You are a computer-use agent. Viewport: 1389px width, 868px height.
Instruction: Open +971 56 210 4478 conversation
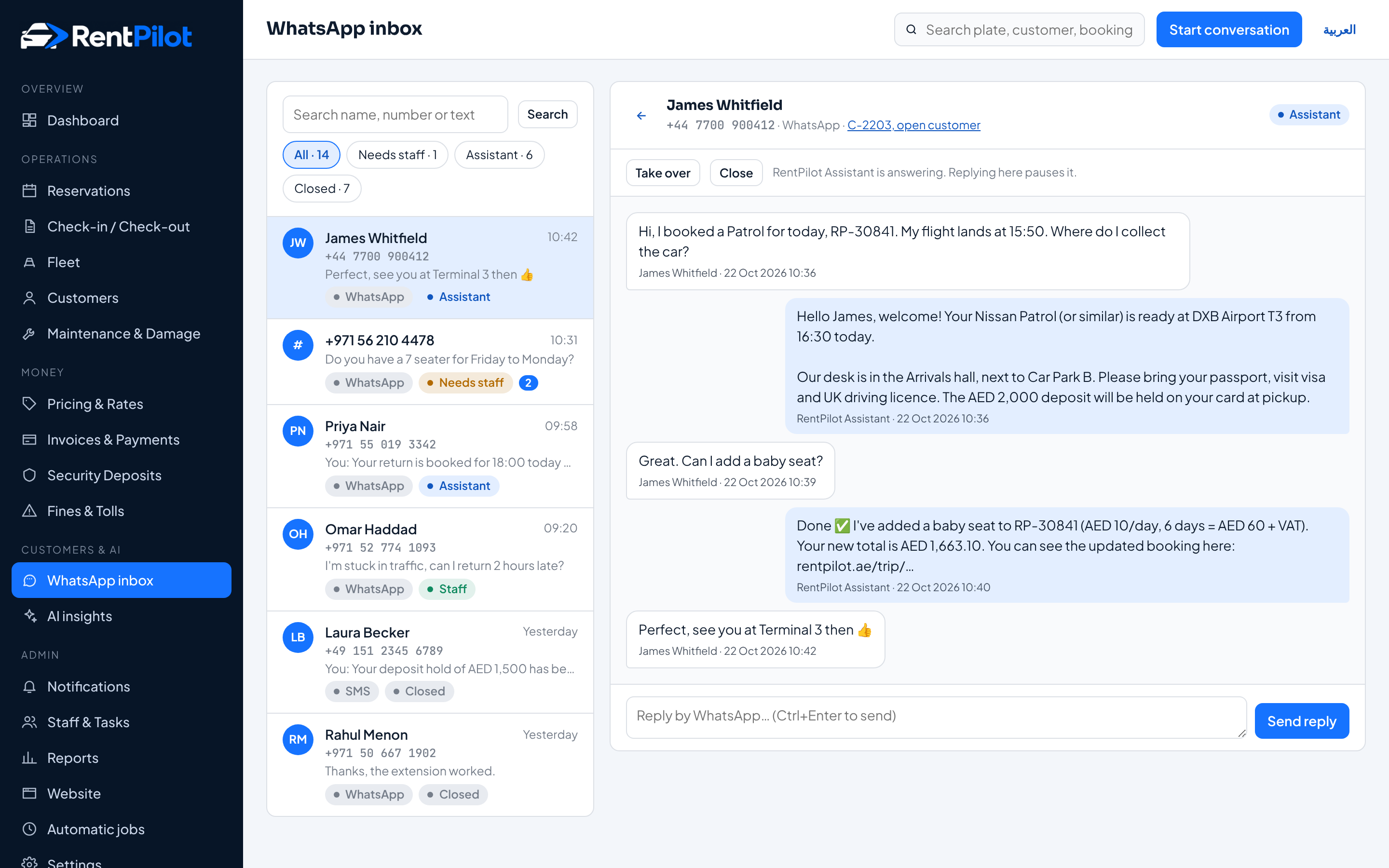pyautogui.click(x=430, y=362)
